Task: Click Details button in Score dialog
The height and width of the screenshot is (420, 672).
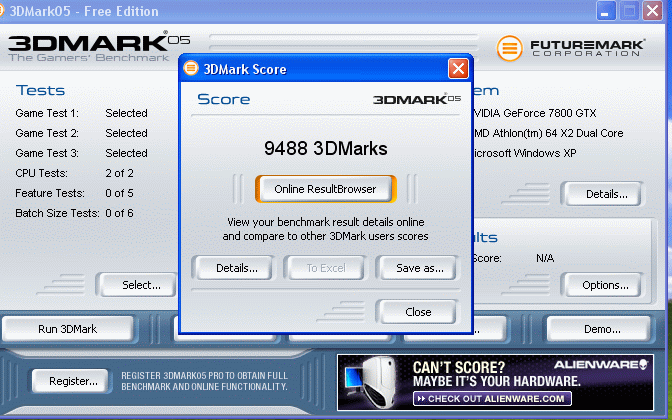Action: (232, 268)
